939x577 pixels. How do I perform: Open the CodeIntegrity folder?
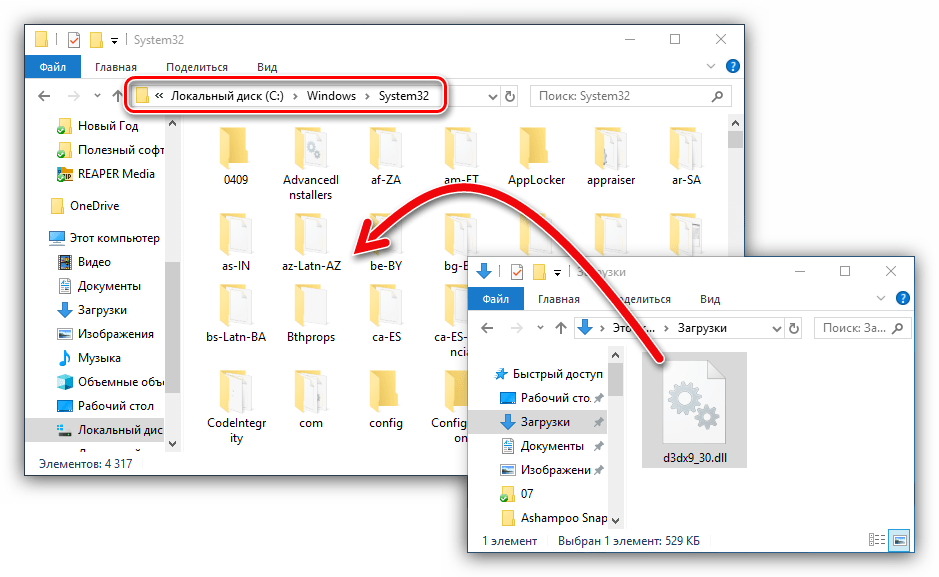tap(236, 398)
